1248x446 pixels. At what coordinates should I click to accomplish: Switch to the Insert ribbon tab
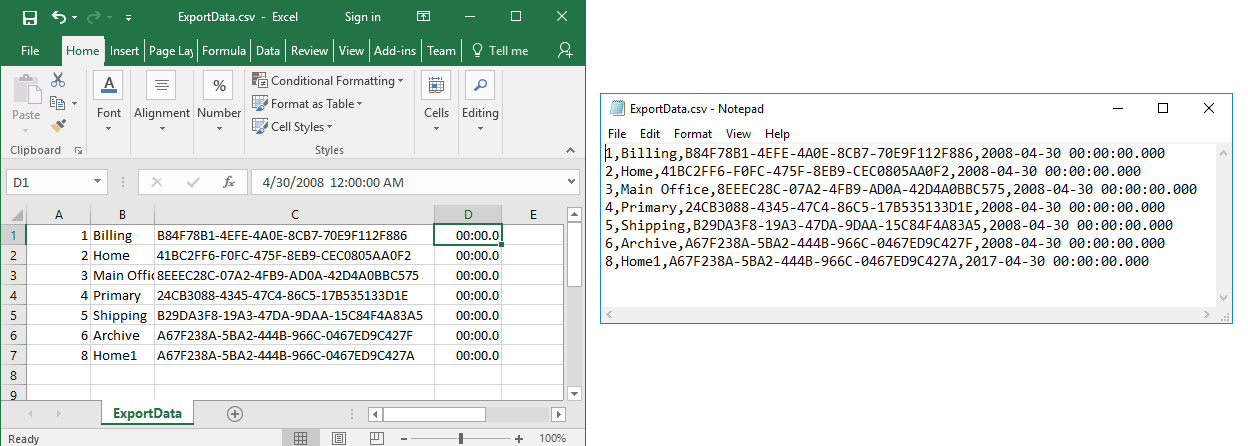point(125,51)
